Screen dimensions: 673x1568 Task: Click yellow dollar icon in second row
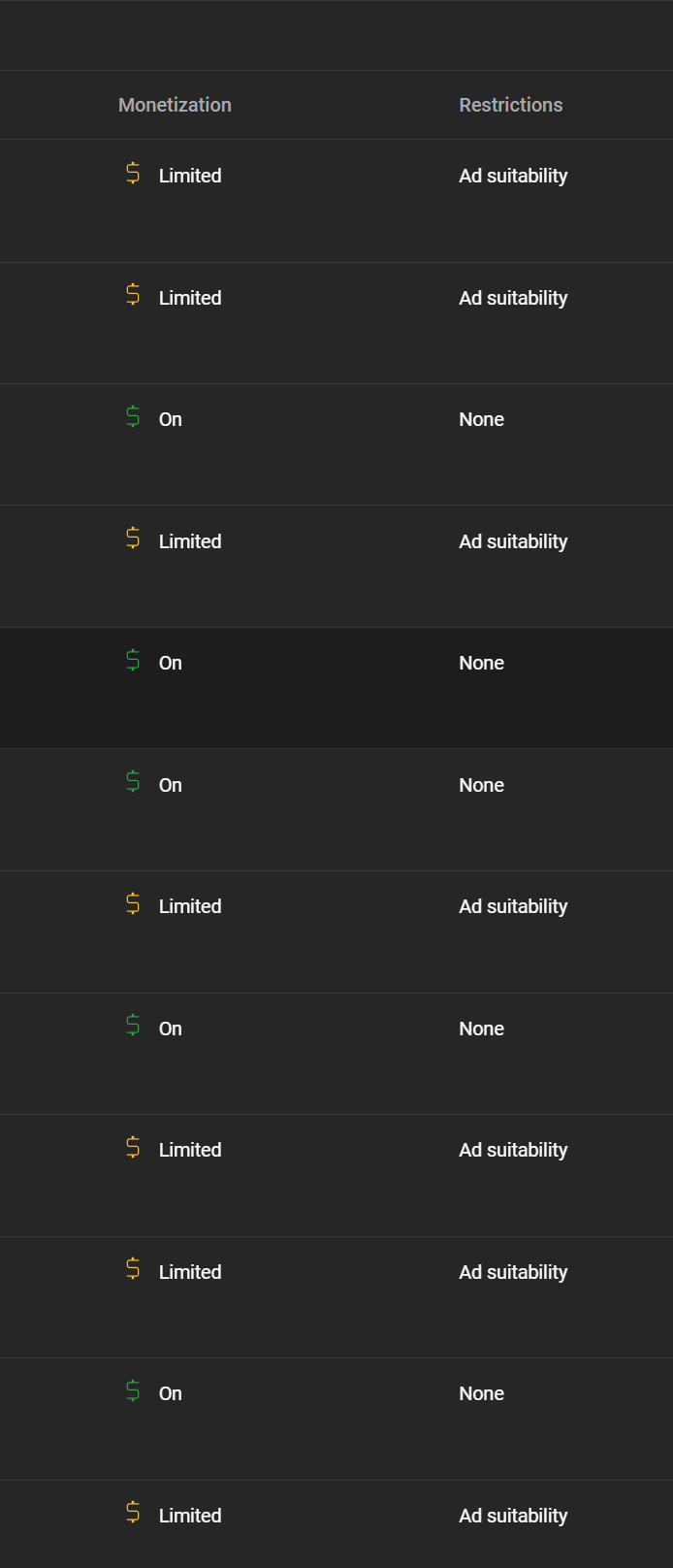(133, 296)
